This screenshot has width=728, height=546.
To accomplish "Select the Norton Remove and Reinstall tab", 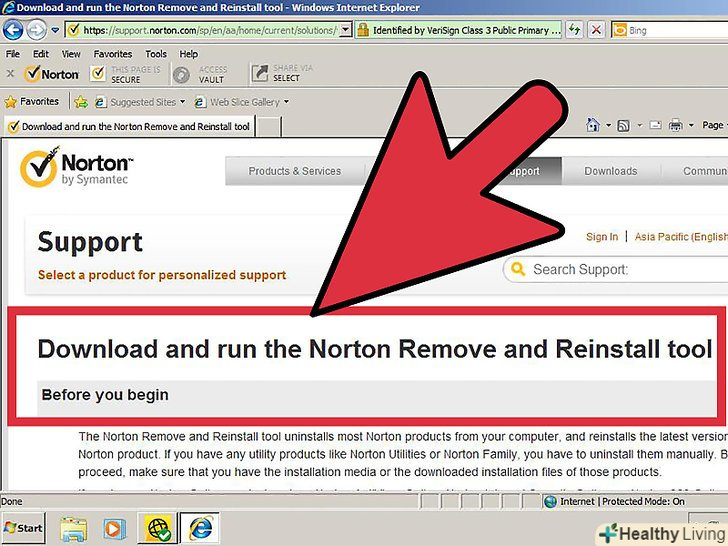I will point(129,126).
